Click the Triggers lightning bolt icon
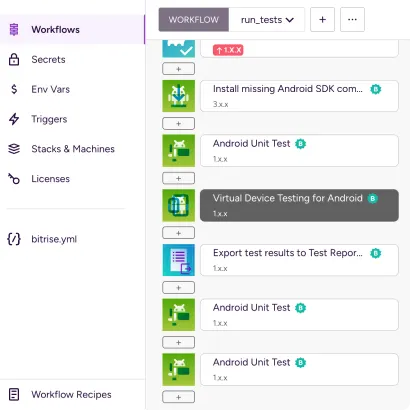The image size is (410, 410). (x=14, y=119)
